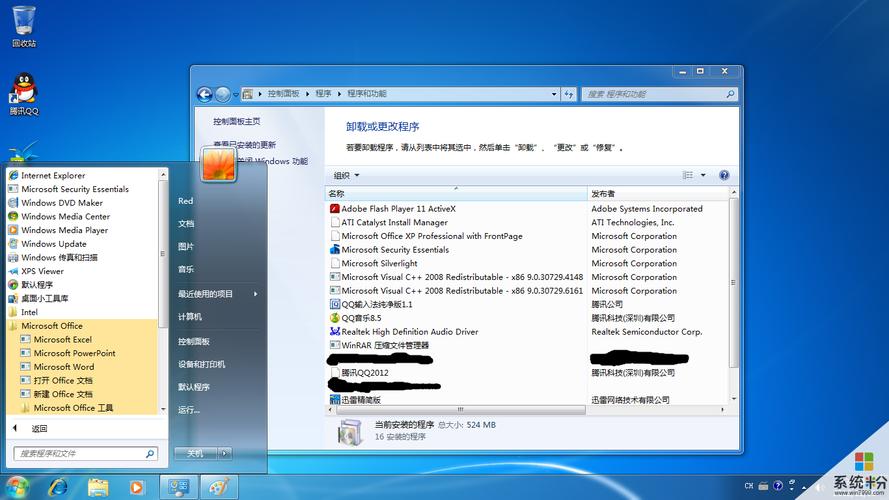Click the refresh button beside address bar

pos(569,94)
